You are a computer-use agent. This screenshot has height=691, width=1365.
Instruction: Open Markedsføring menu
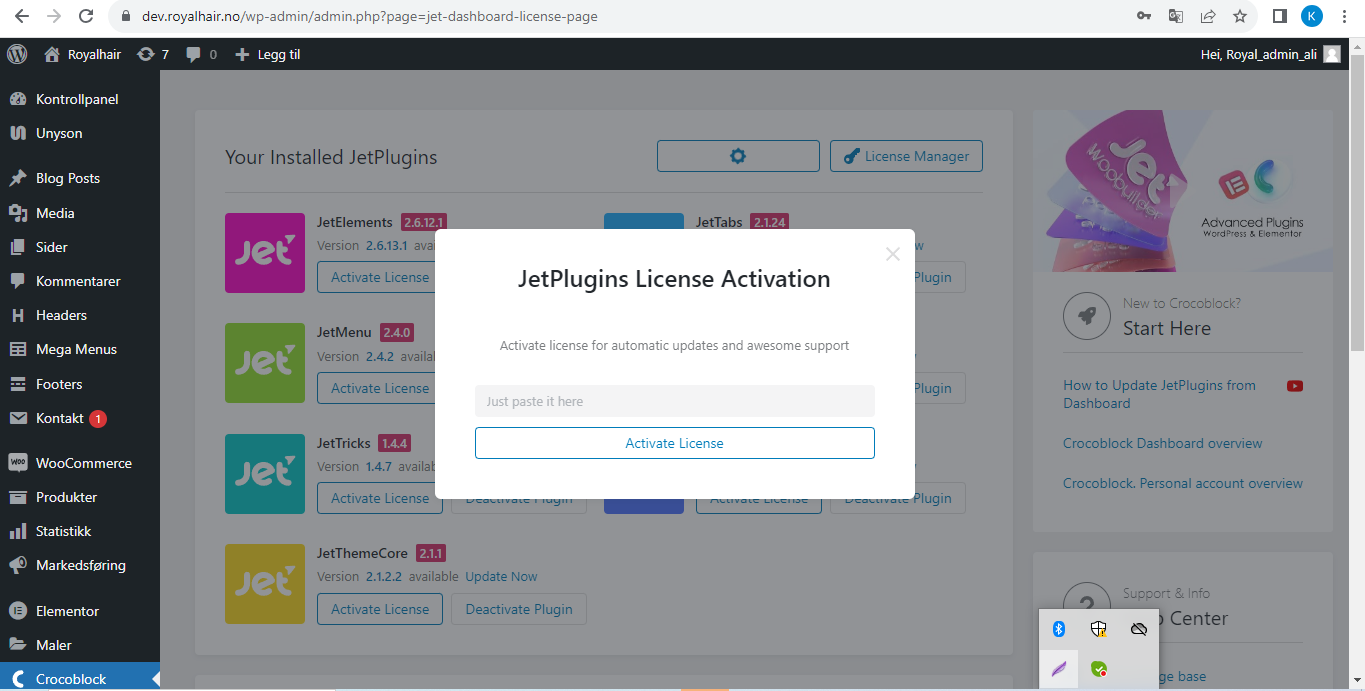(x=80, y=565)
